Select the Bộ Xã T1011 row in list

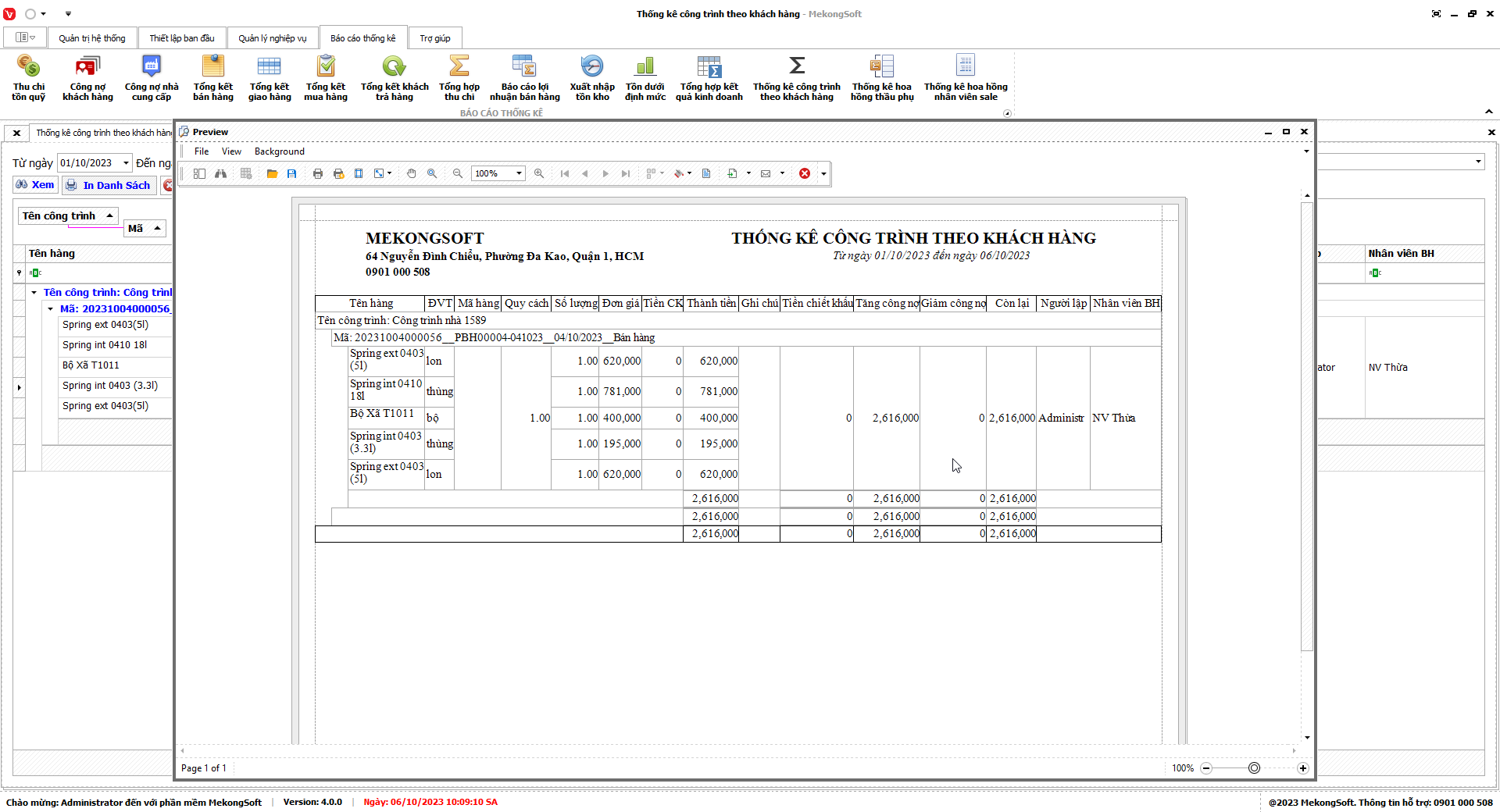tap(91, 365)
